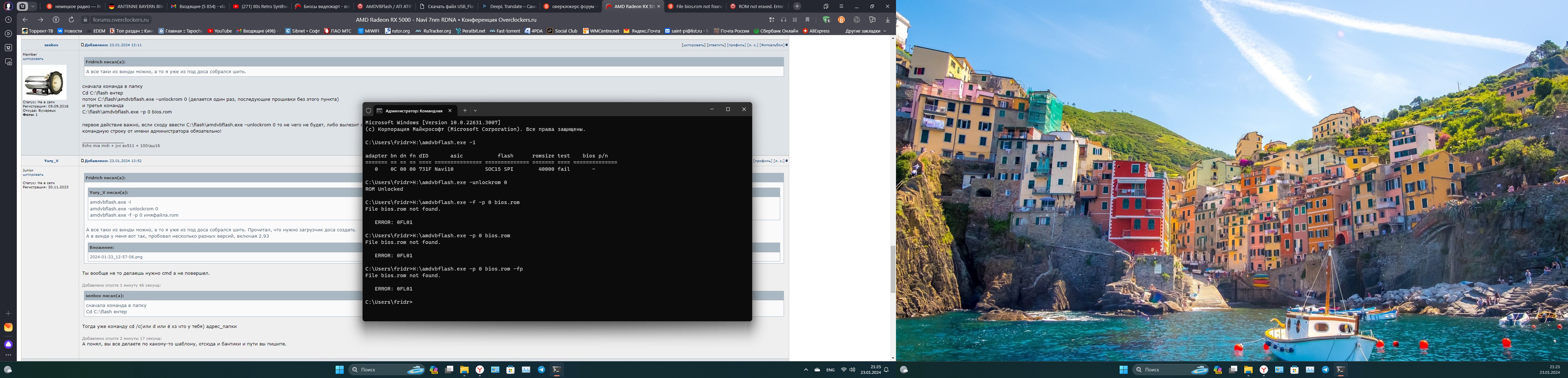This screenshot has width=1568, height=378.
Task: Click the forums.overclockers.ru address field
Action: pos(120,20)
